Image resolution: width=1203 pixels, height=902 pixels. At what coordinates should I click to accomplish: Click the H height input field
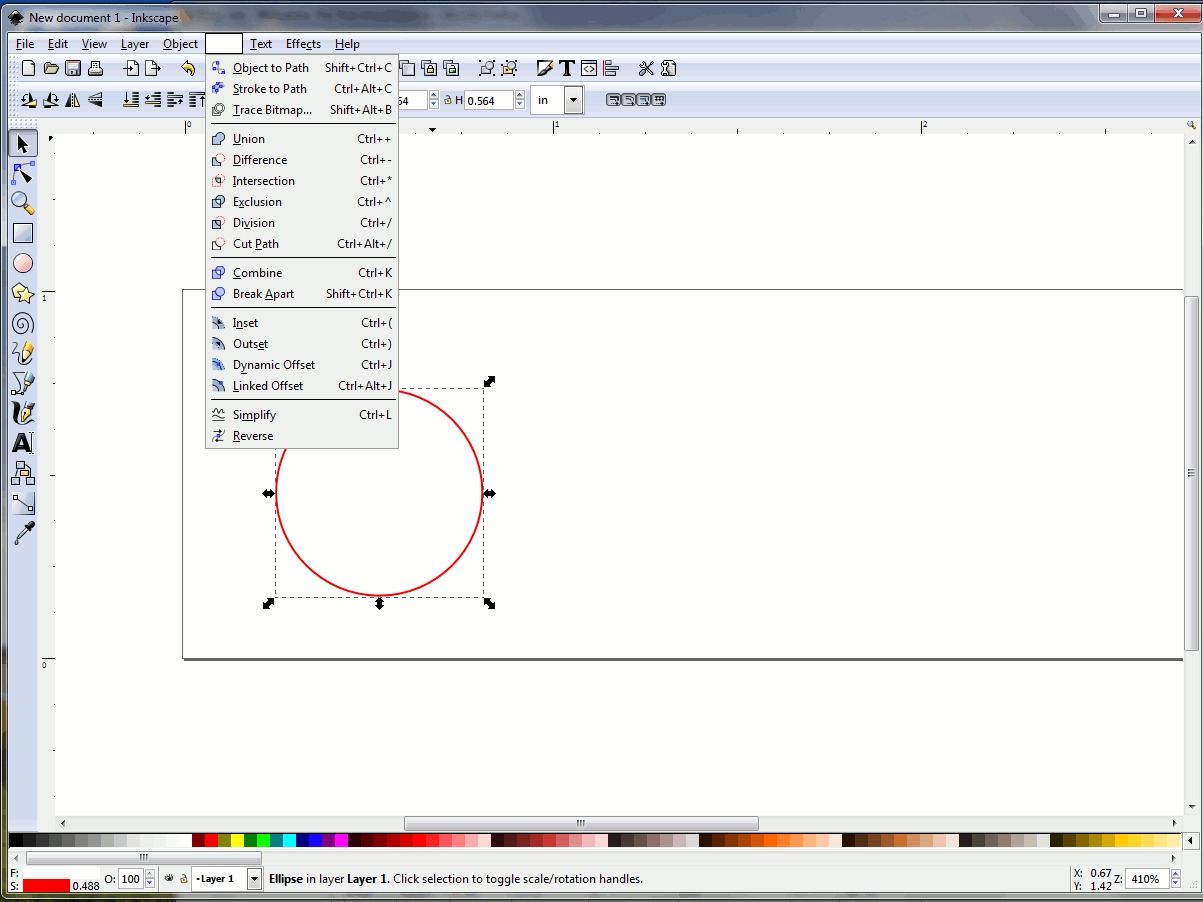(x=489, y=100)
